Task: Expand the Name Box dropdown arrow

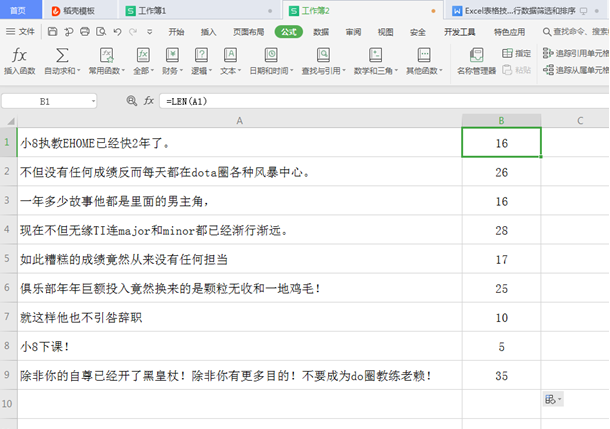Action: click(93, 102)
